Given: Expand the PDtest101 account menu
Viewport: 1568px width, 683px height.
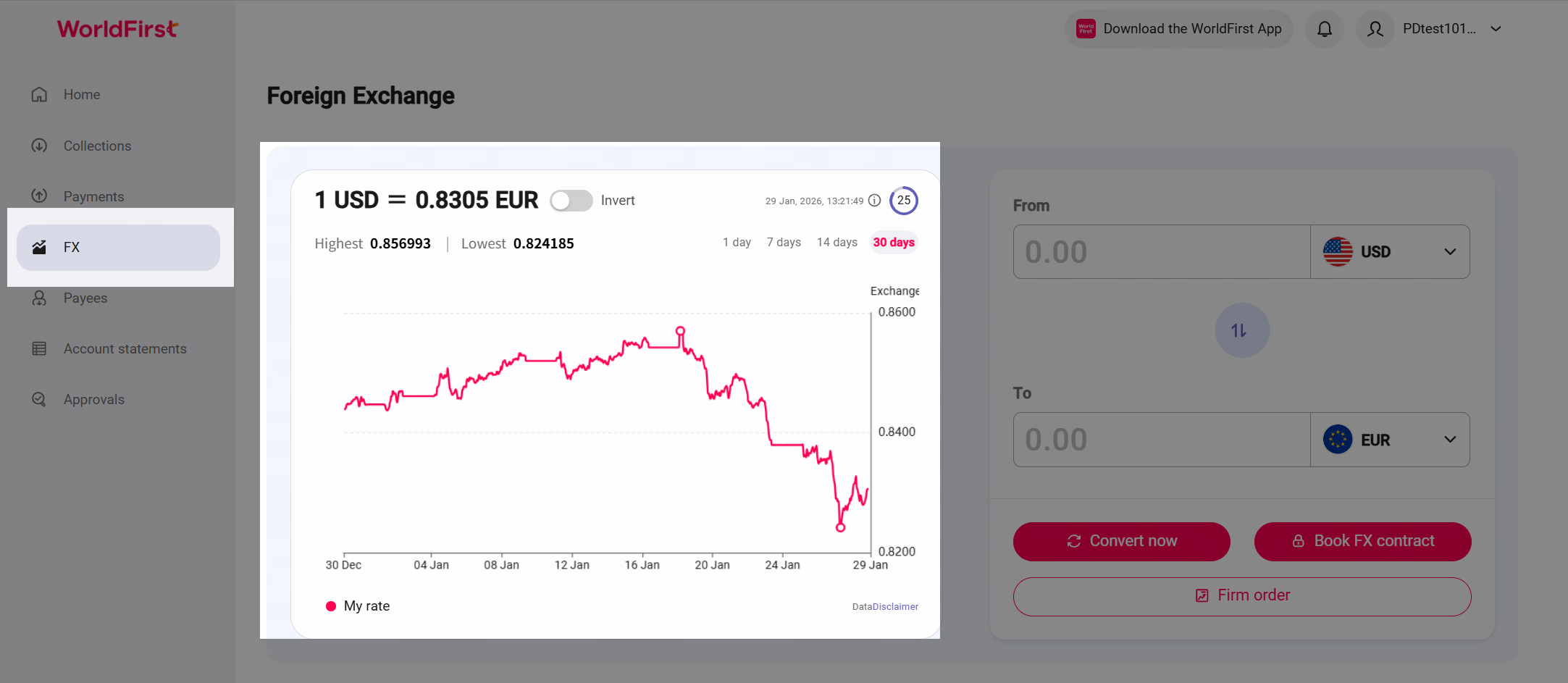Looking at the screenshot, I should coord(1496,29).
